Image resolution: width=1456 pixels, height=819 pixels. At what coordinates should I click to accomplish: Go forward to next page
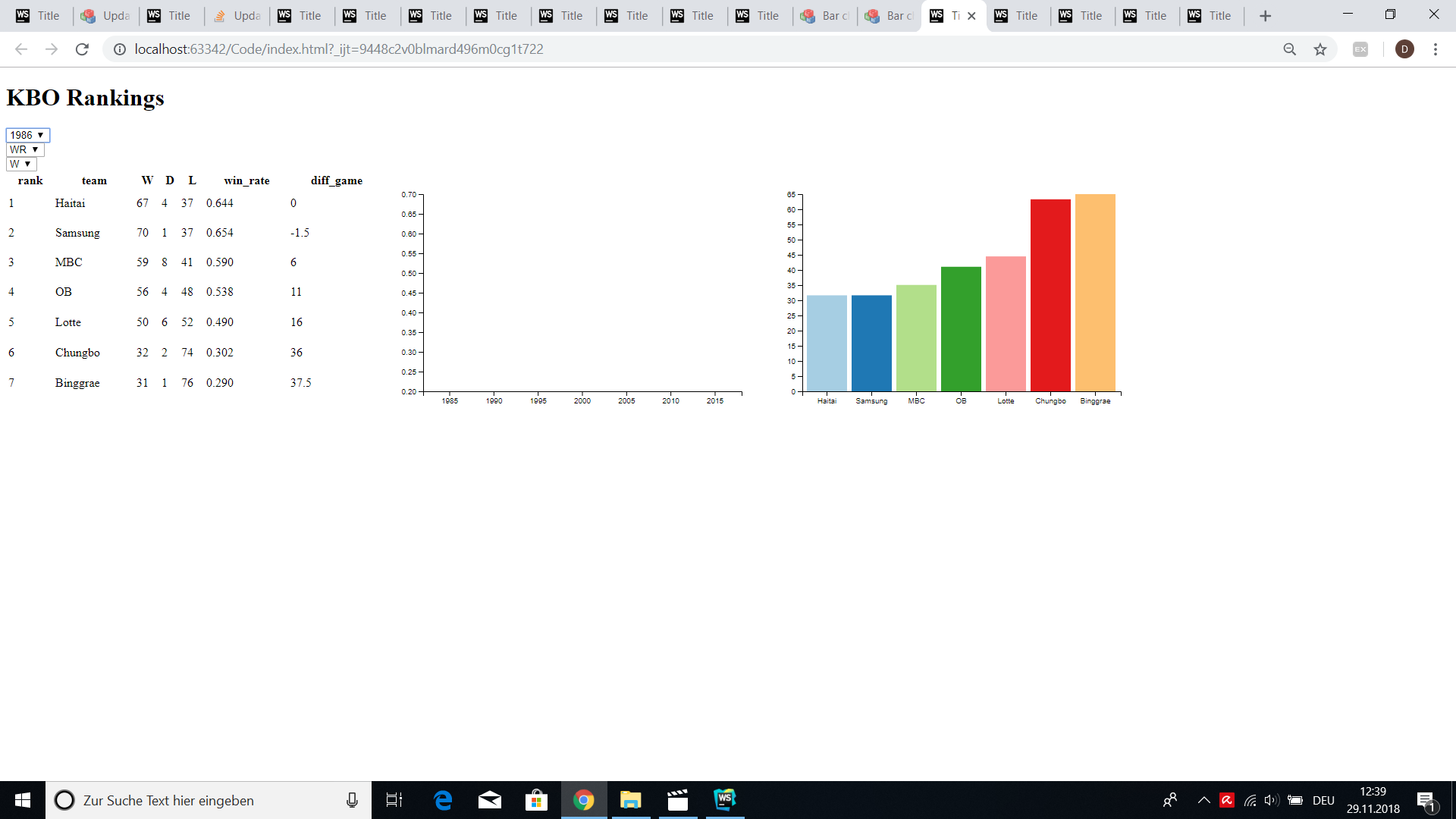[52, 49]
